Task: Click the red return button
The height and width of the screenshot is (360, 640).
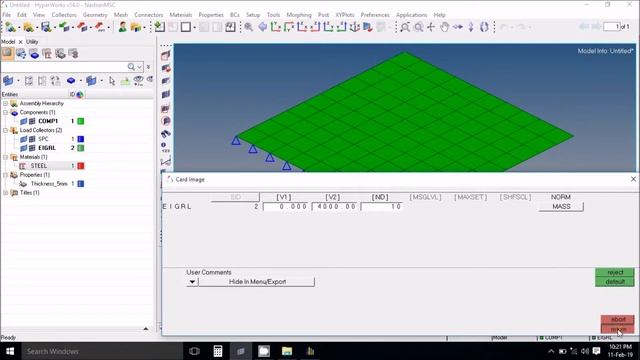Action: [618, 329]
